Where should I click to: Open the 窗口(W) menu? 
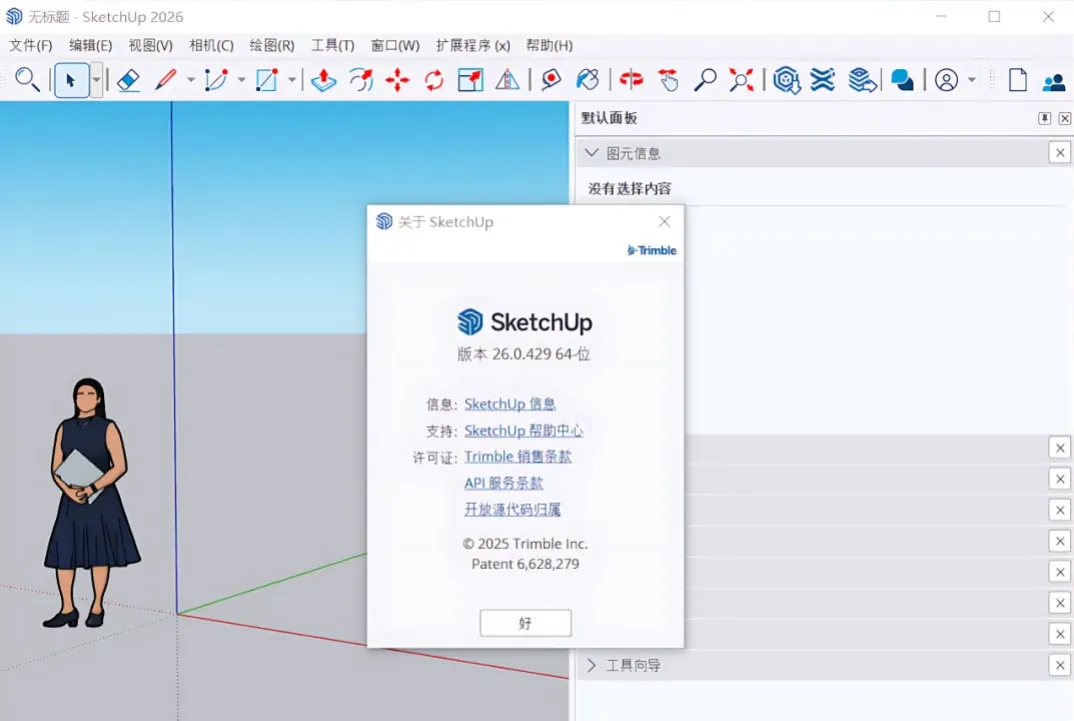point(395,45)
